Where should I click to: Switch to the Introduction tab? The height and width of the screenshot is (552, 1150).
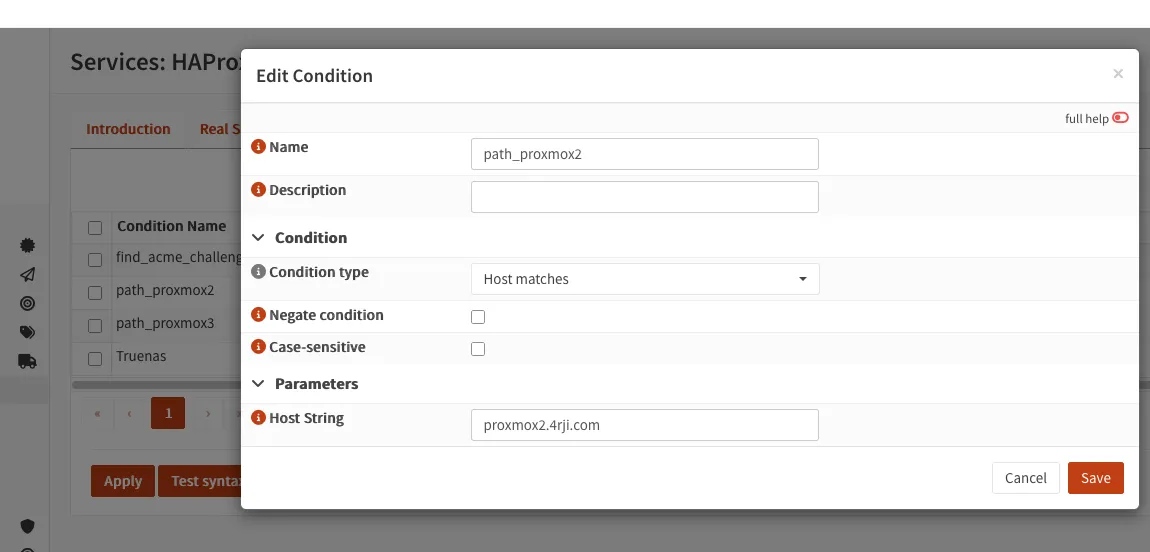pyautogui.click(x=128, y=129)
